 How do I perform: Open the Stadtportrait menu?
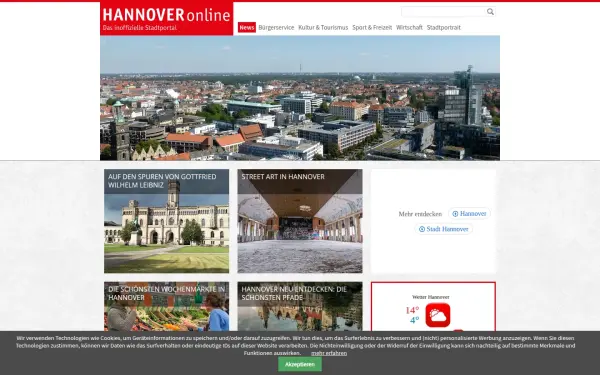443,28
